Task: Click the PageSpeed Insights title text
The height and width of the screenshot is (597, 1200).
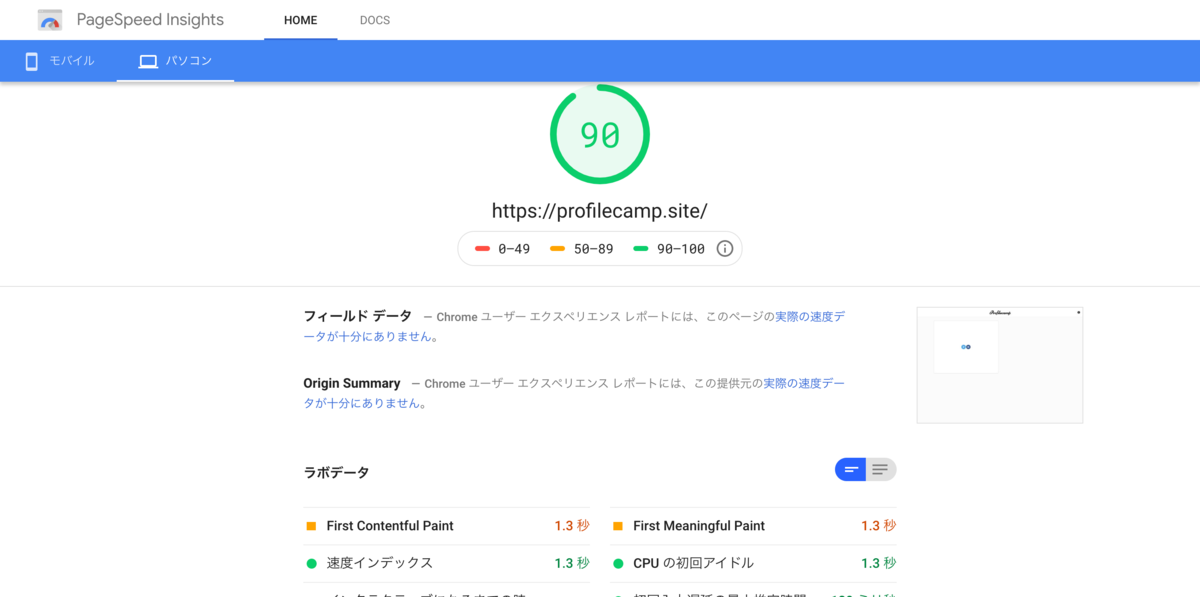Action: point(151,20)
